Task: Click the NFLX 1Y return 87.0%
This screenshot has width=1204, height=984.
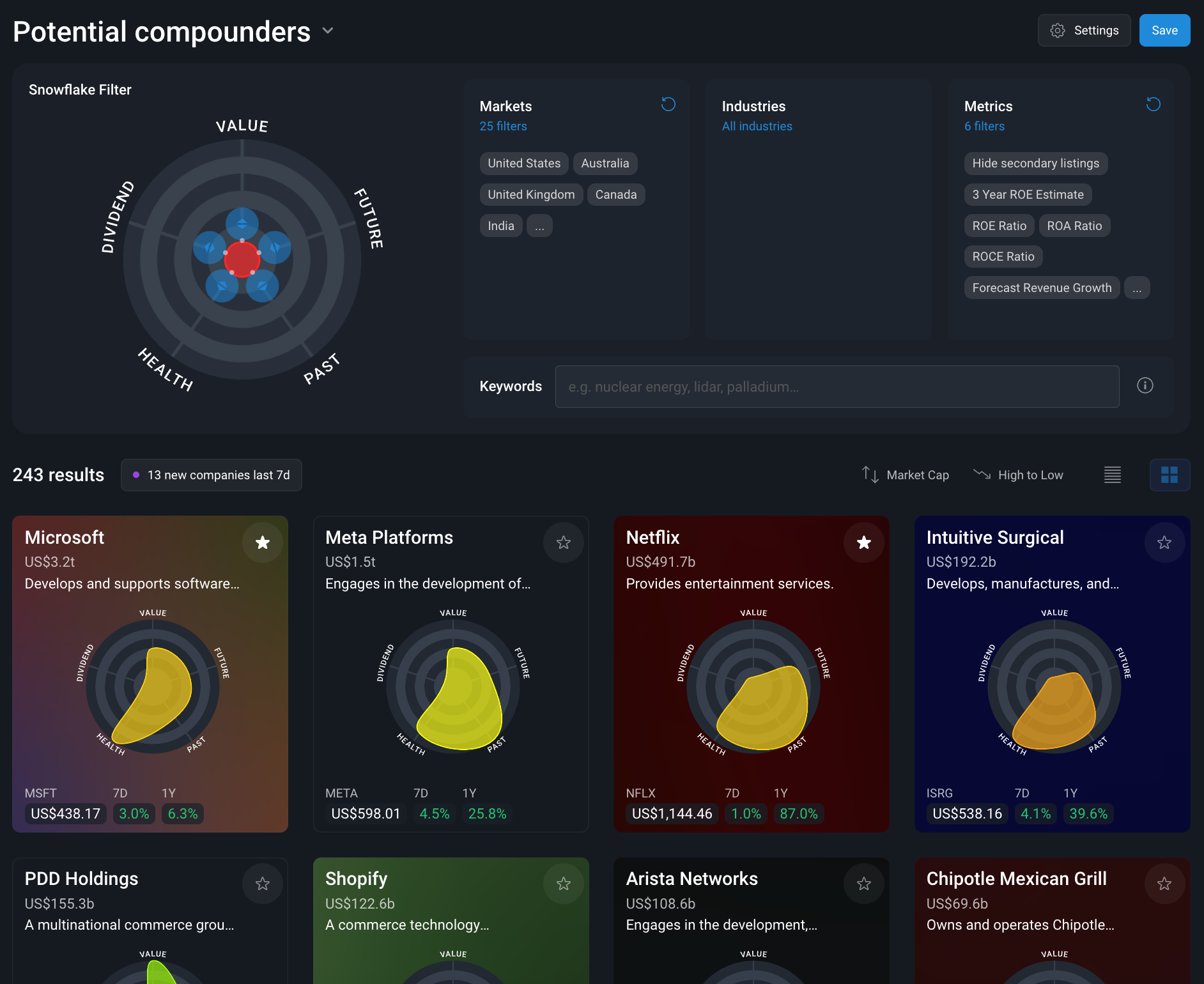Action: pyautogui.click(x=799, y=814)
